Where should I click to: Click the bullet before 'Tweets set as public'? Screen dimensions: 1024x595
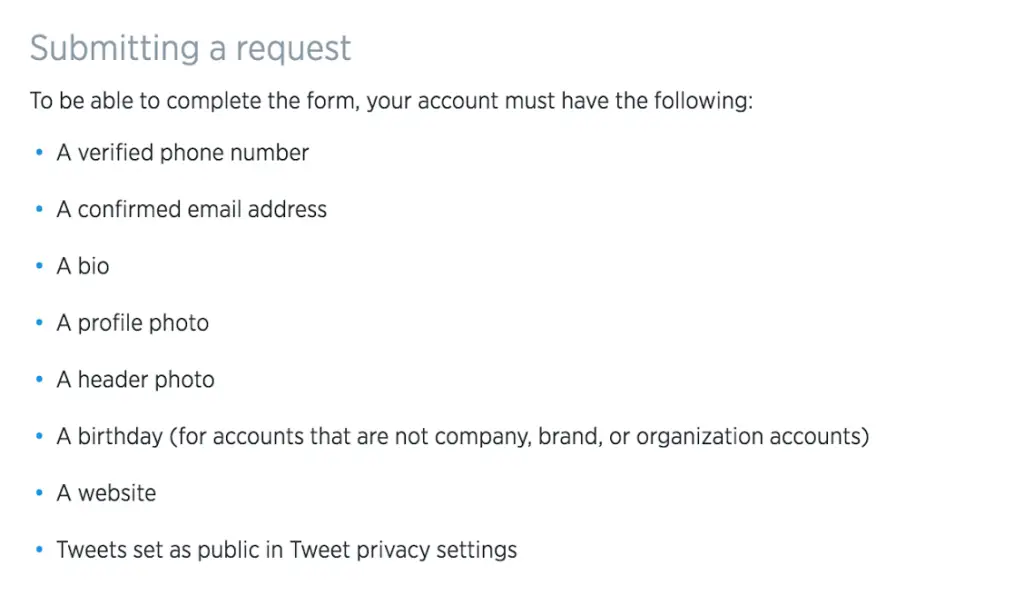39,550
